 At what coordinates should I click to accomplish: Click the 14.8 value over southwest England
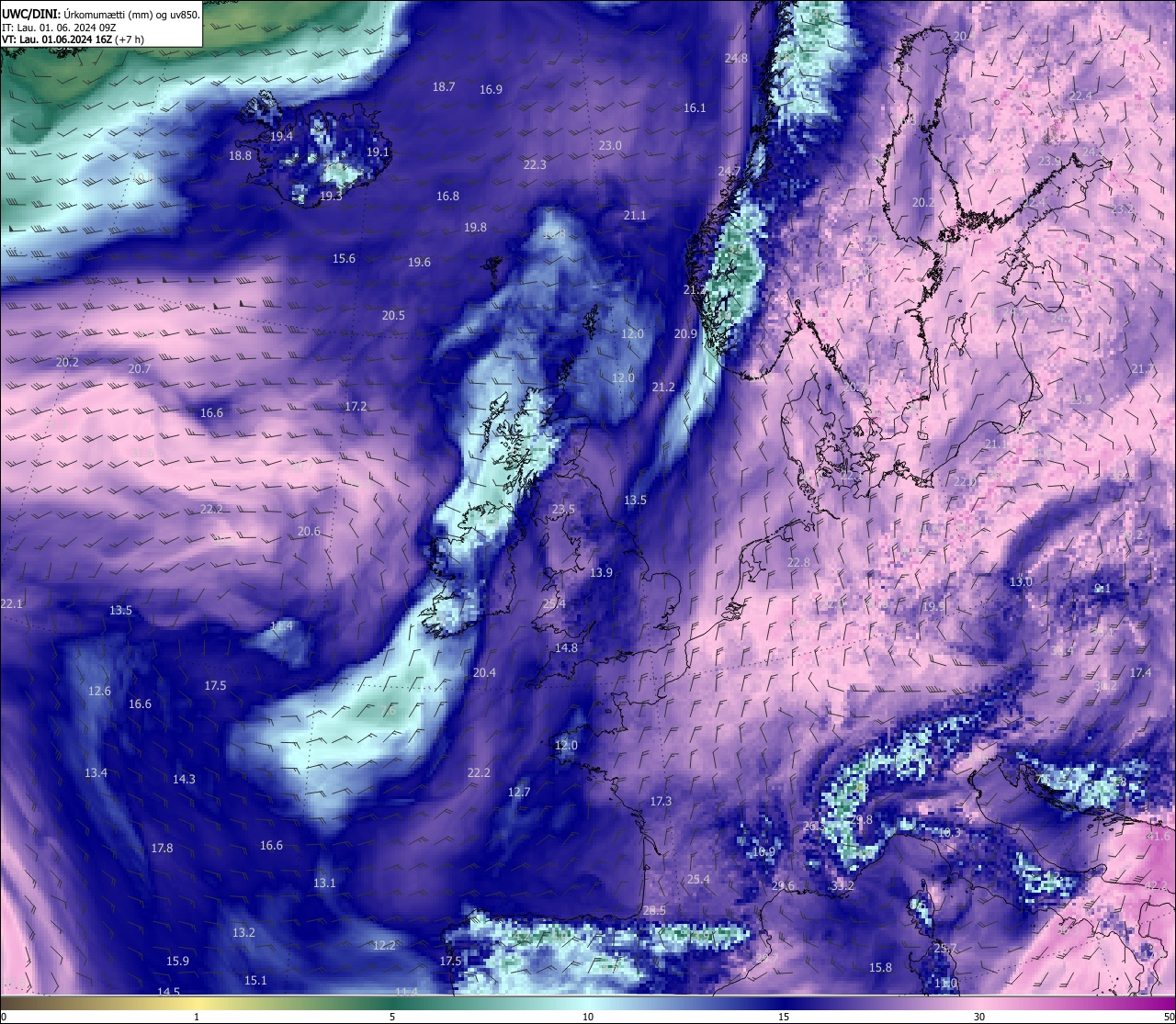[566, 647]
